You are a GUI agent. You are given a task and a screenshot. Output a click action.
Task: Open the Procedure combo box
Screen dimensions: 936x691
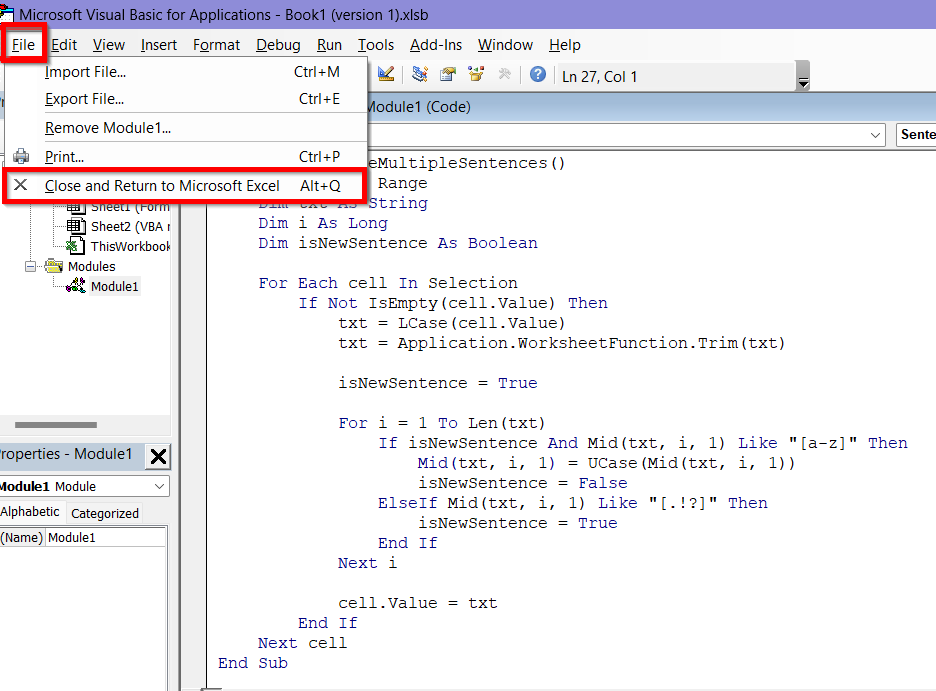coord(916,135)
